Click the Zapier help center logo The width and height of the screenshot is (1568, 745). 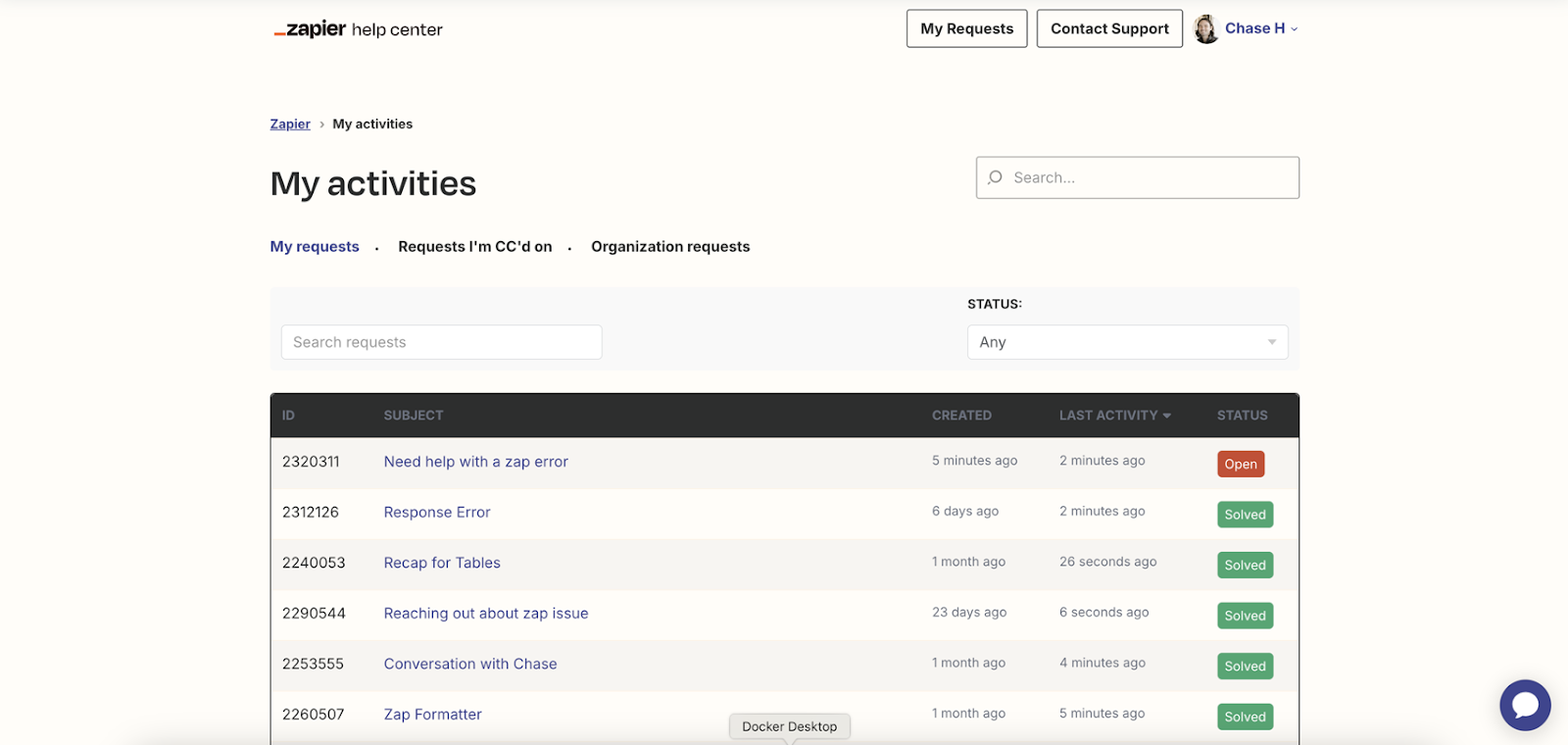[x=358, y=29]
